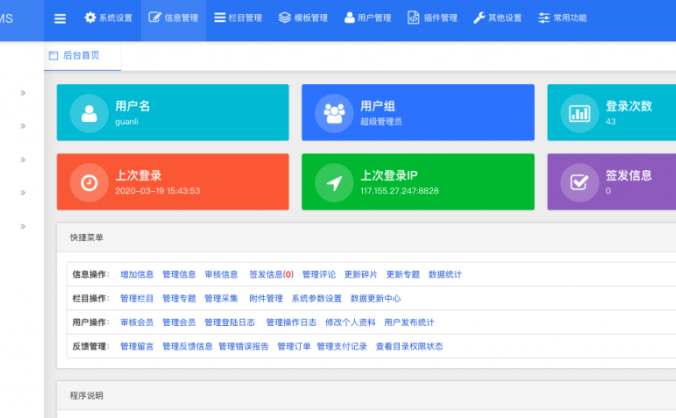Open the 管理错误报告 link
The image size is (676, 418).
tap(244, 346)
